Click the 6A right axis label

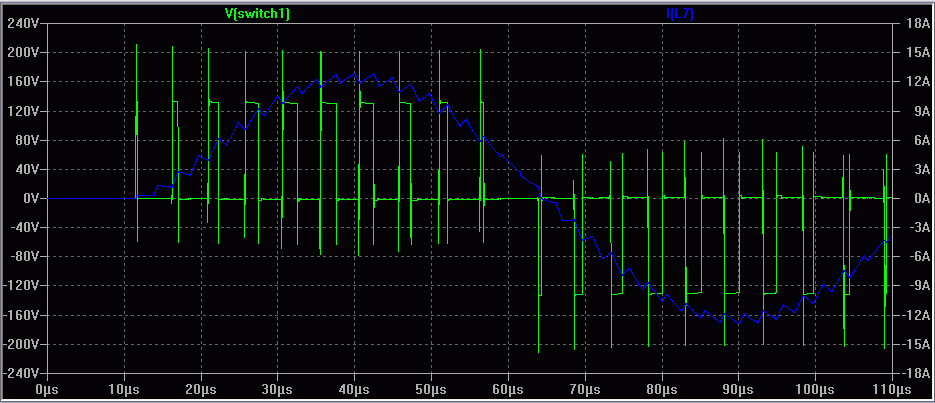coord(920,141)
